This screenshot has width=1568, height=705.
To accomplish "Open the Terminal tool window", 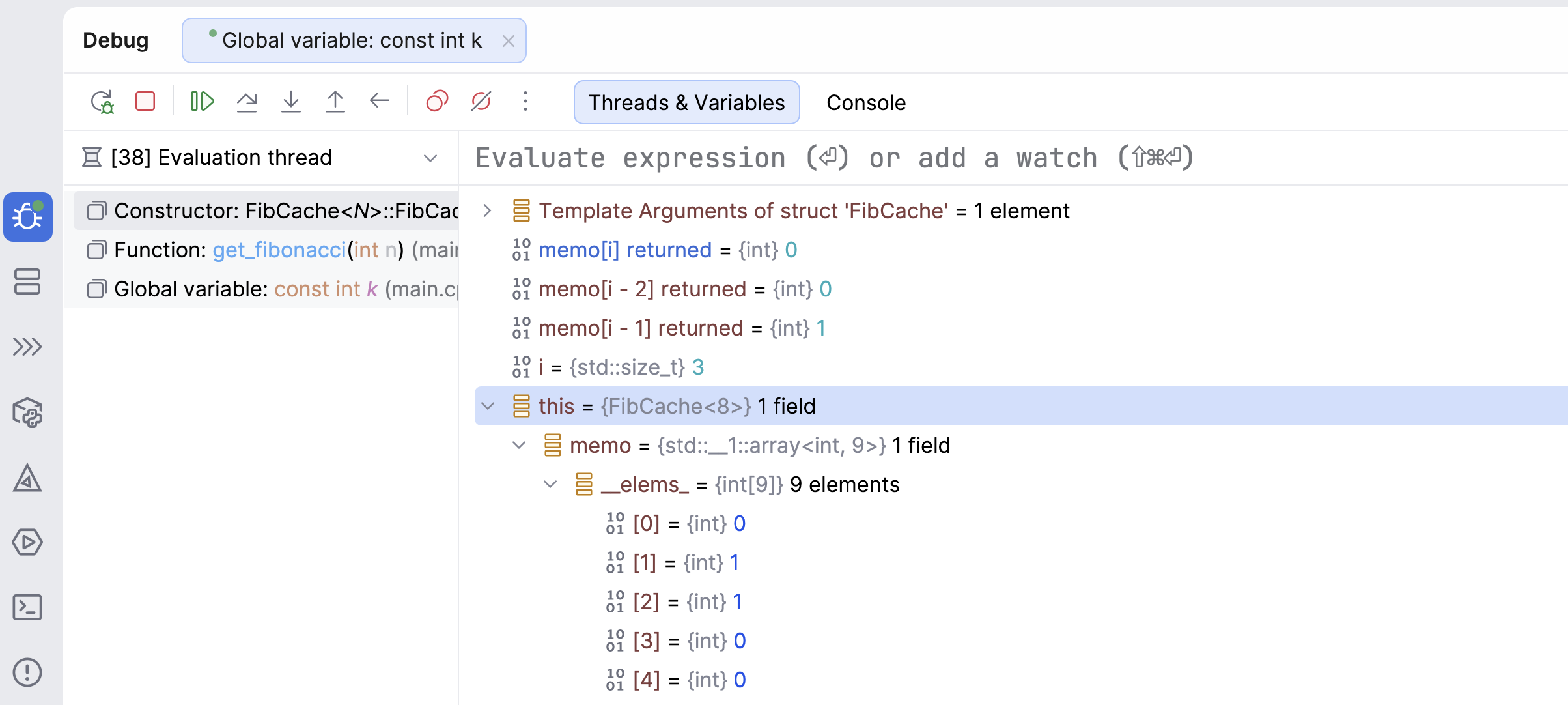I will 28,607.
